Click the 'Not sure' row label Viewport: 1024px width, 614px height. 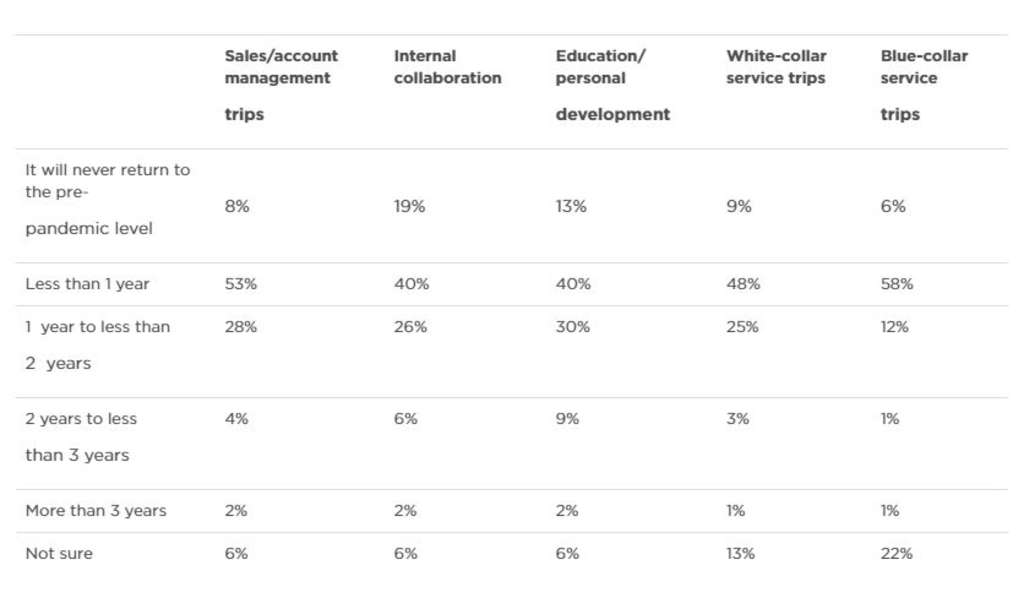tap(59, 554)
